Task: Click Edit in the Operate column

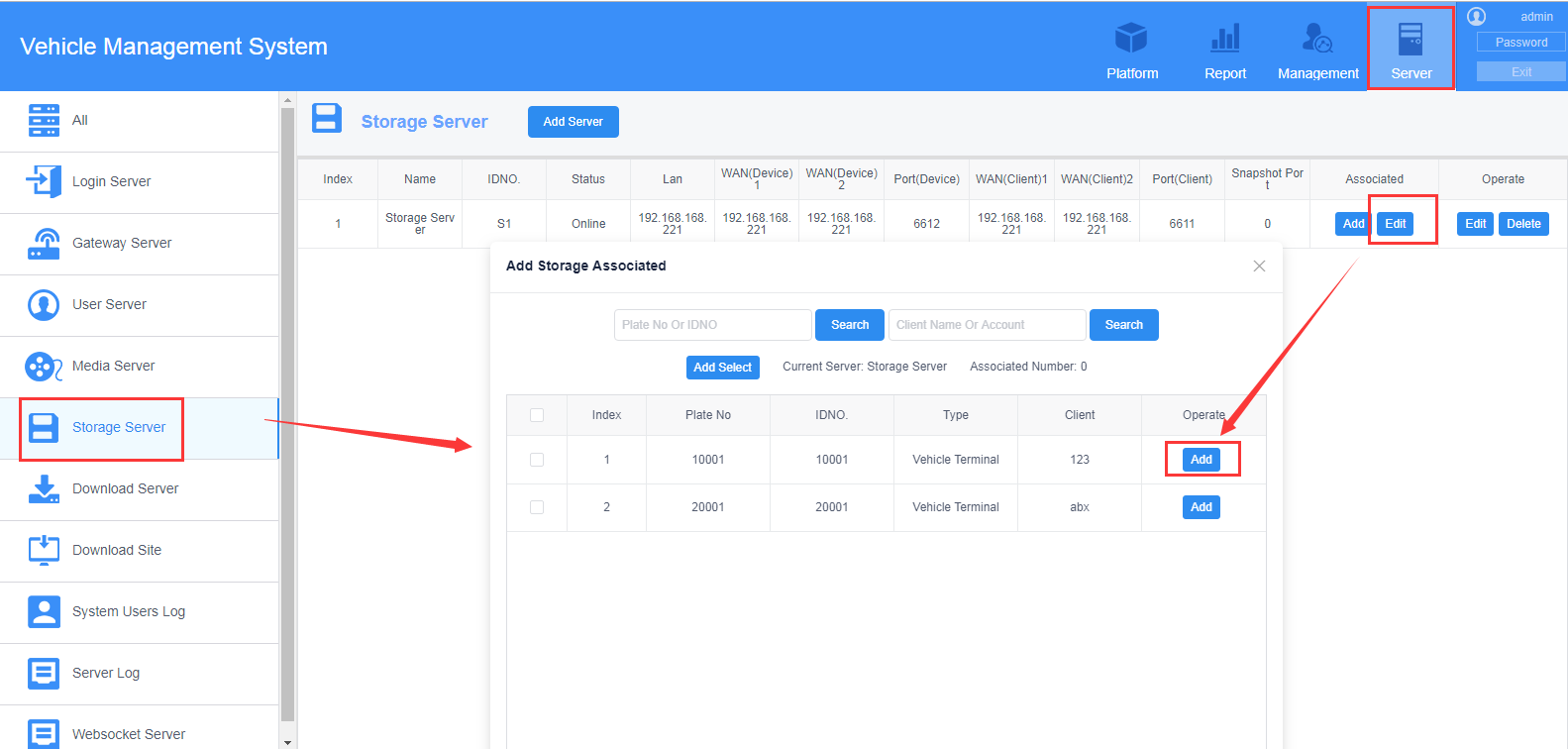Action: click(x=1476, y=224)
